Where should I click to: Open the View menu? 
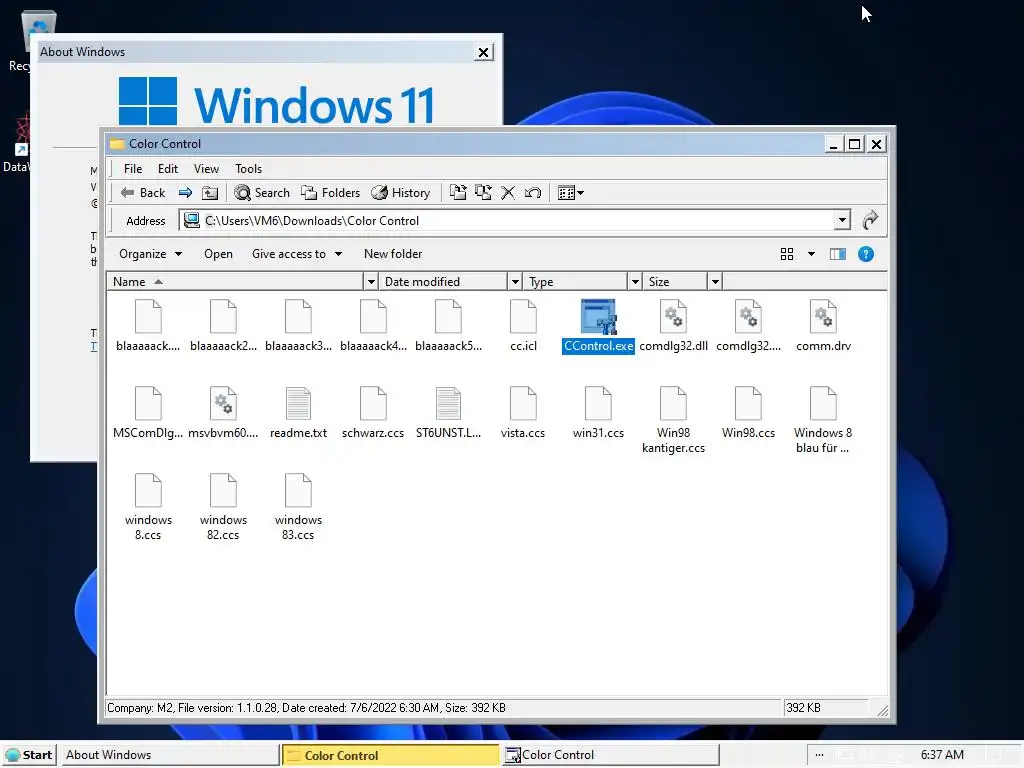pos(206,168)
